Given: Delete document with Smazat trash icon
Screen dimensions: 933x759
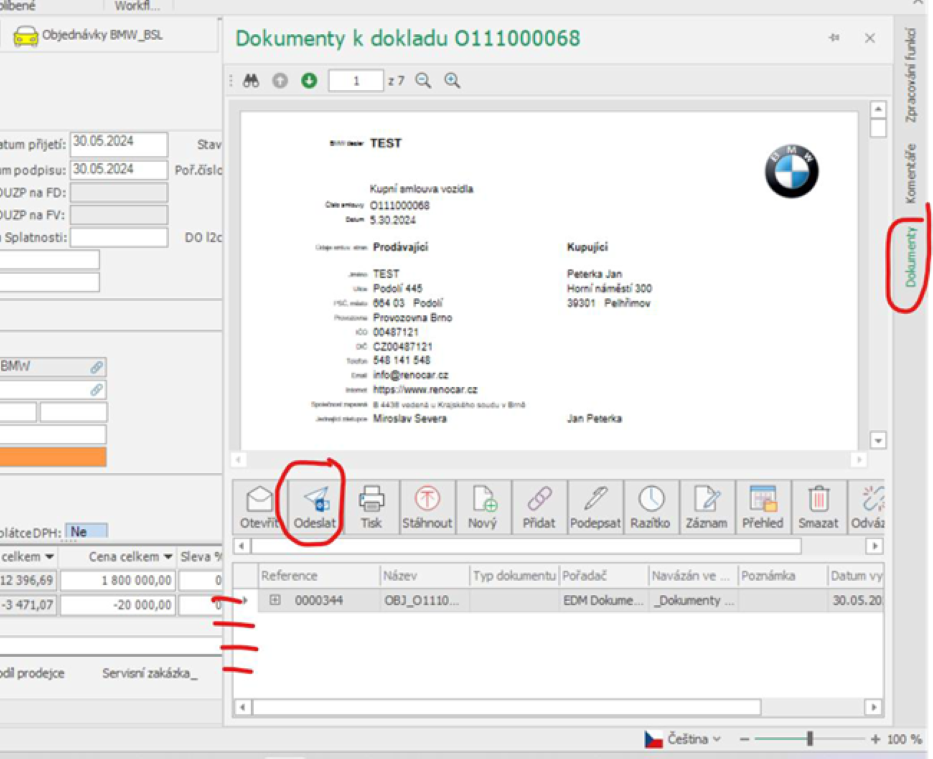Looking at the screenshot, I should click(x=819, y=506).
